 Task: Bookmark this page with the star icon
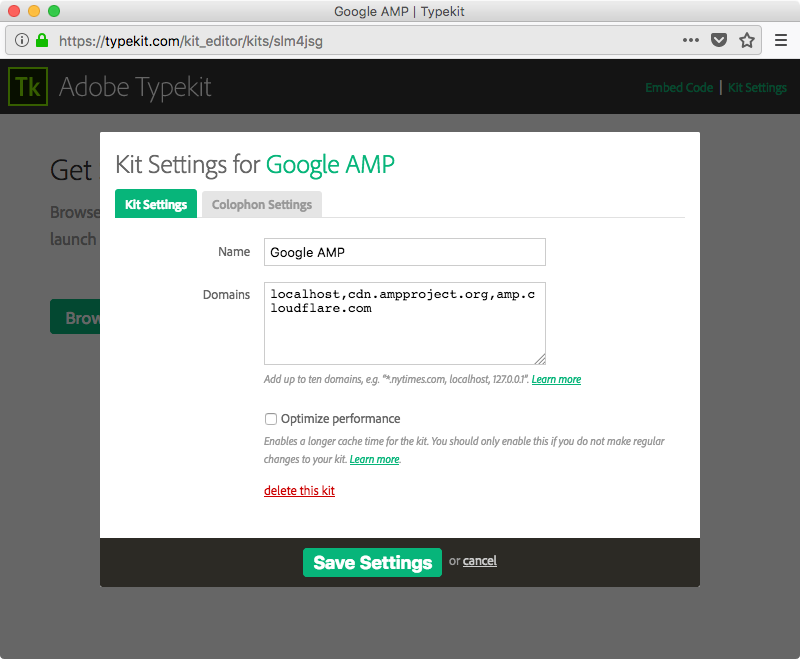(747, 40)
